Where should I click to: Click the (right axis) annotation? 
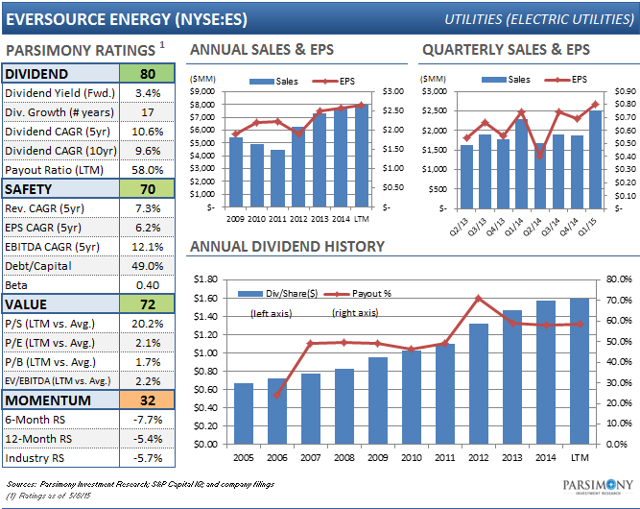(355, 313)
